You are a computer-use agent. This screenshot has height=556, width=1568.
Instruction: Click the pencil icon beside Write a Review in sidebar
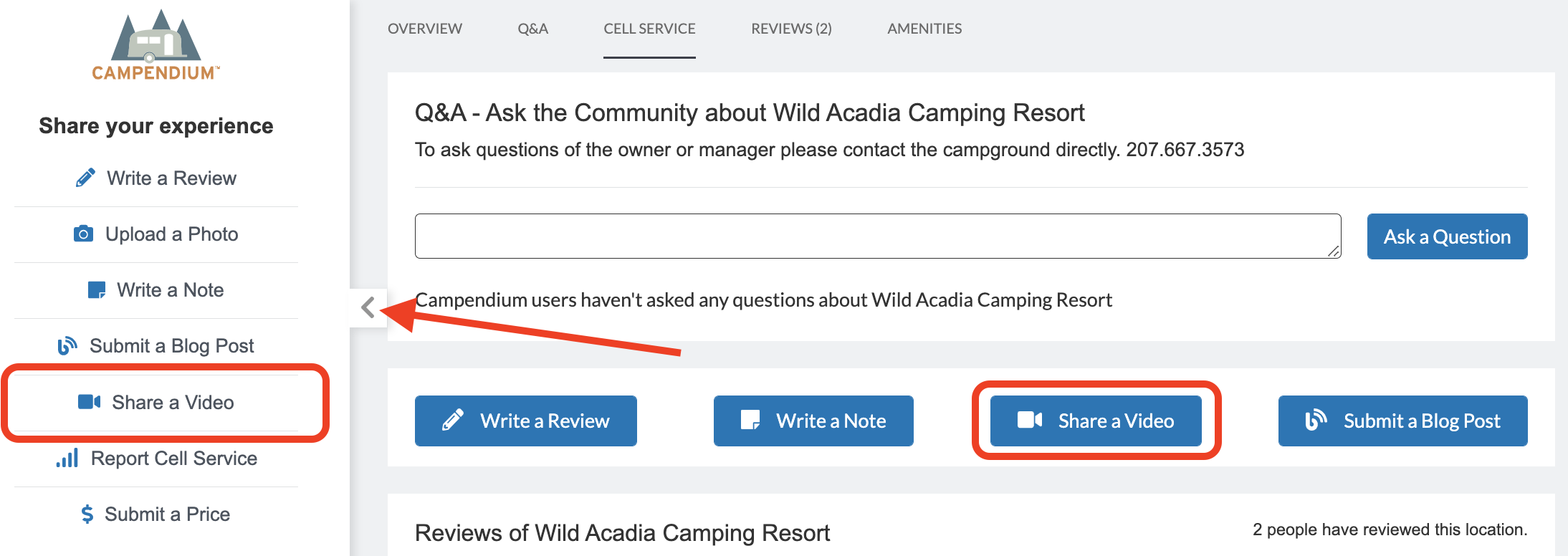click(x=85, y=178)
